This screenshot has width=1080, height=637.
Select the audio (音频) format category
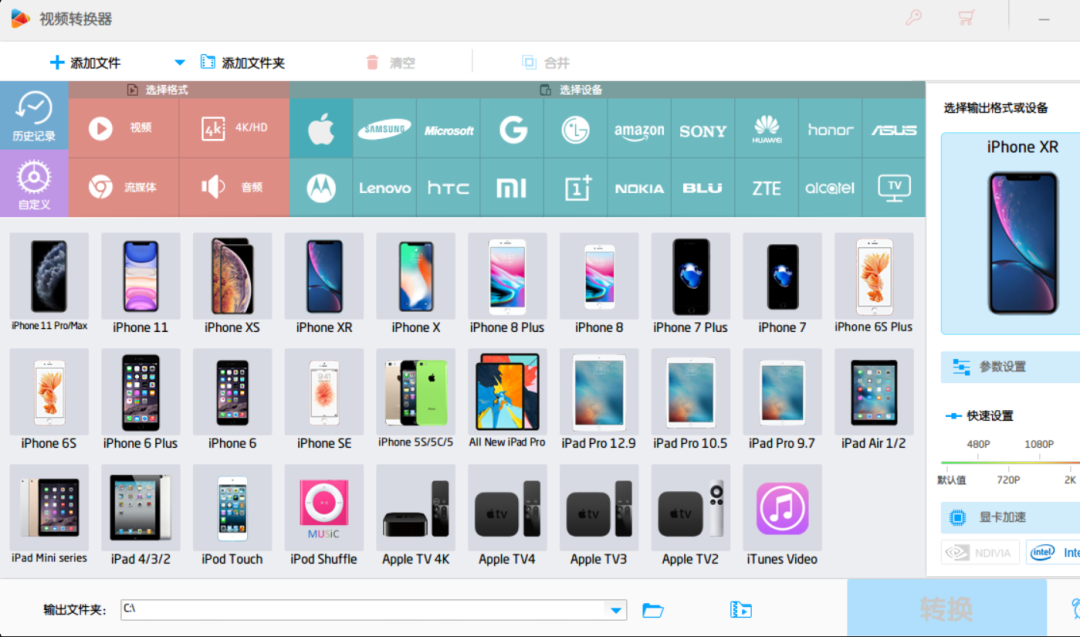point(234,187)
